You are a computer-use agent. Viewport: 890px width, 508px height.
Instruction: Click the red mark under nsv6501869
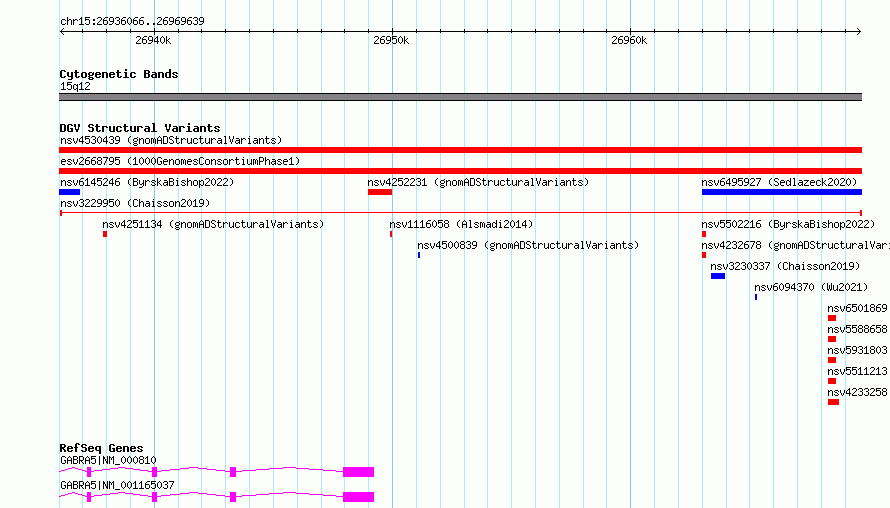click(832, 318)
